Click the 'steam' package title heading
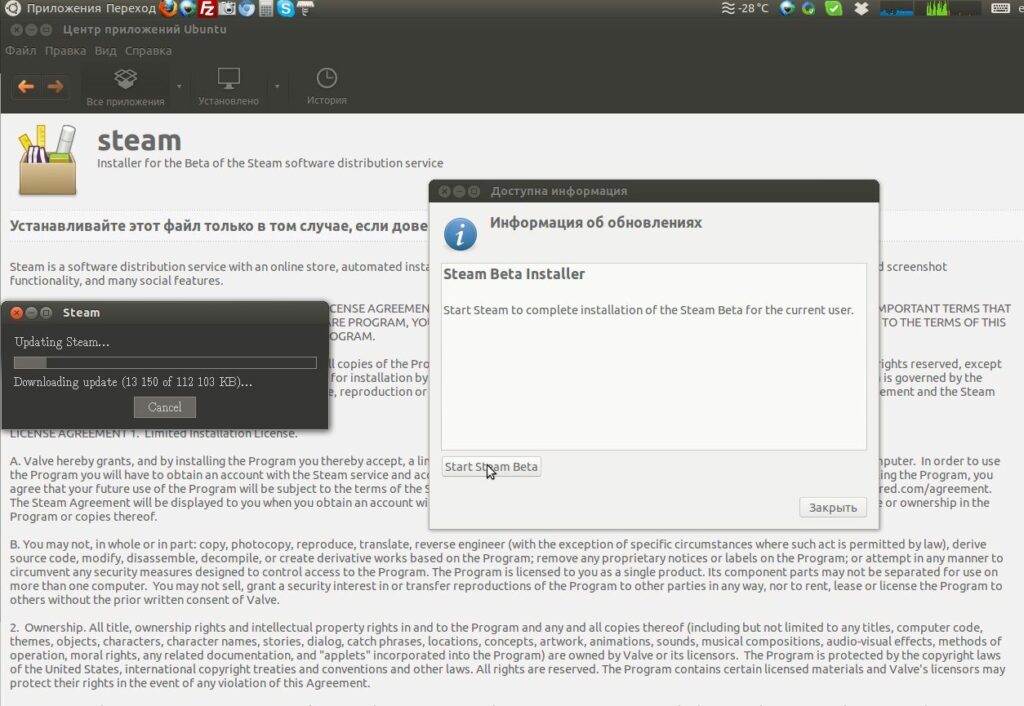This screenshot has height=706, width=1024. [139, 140]
